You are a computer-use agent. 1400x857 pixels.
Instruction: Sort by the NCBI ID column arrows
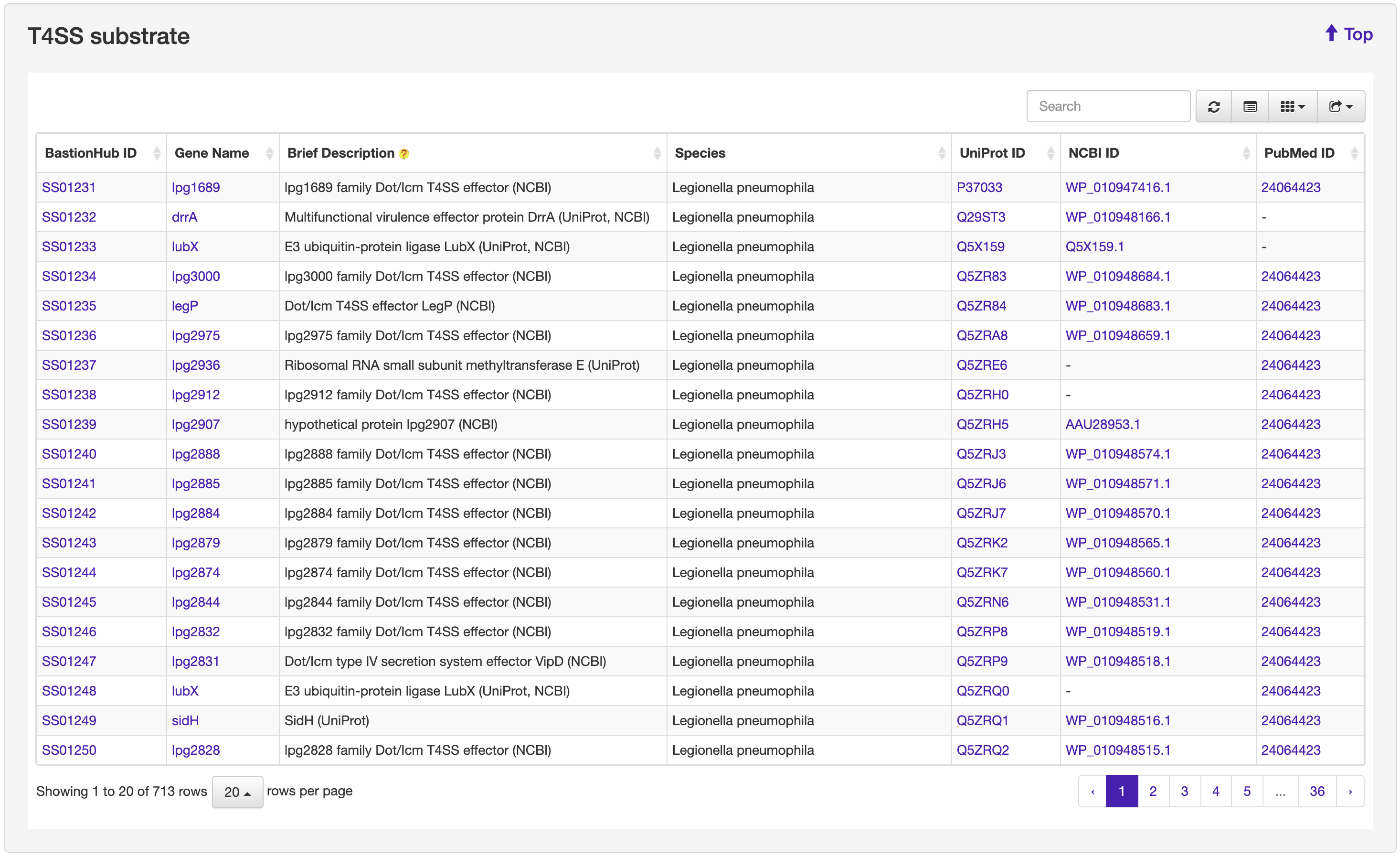click(x=1246, y=153)
